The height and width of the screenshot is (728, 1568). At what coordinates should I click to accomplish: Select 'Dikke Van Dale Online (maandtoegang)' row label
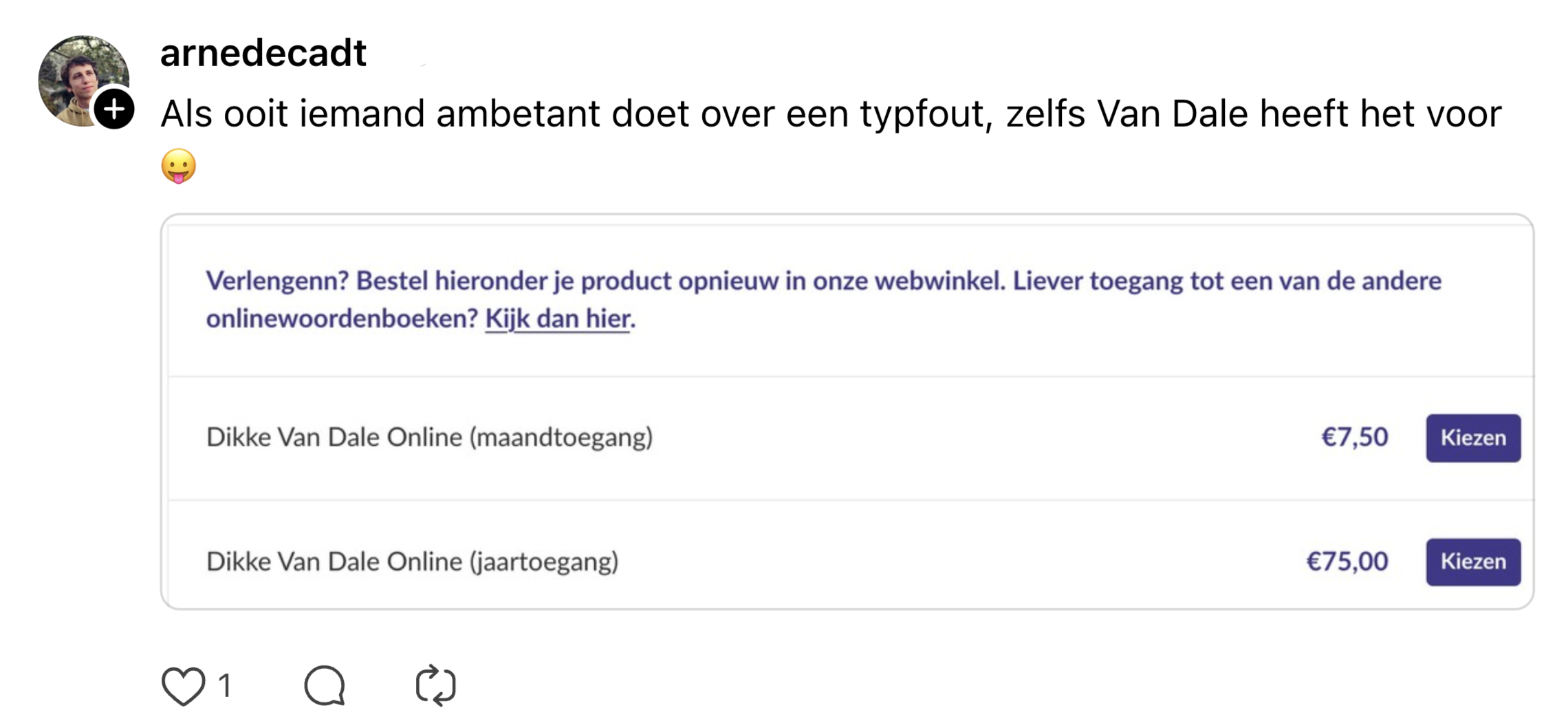point(429,438)
